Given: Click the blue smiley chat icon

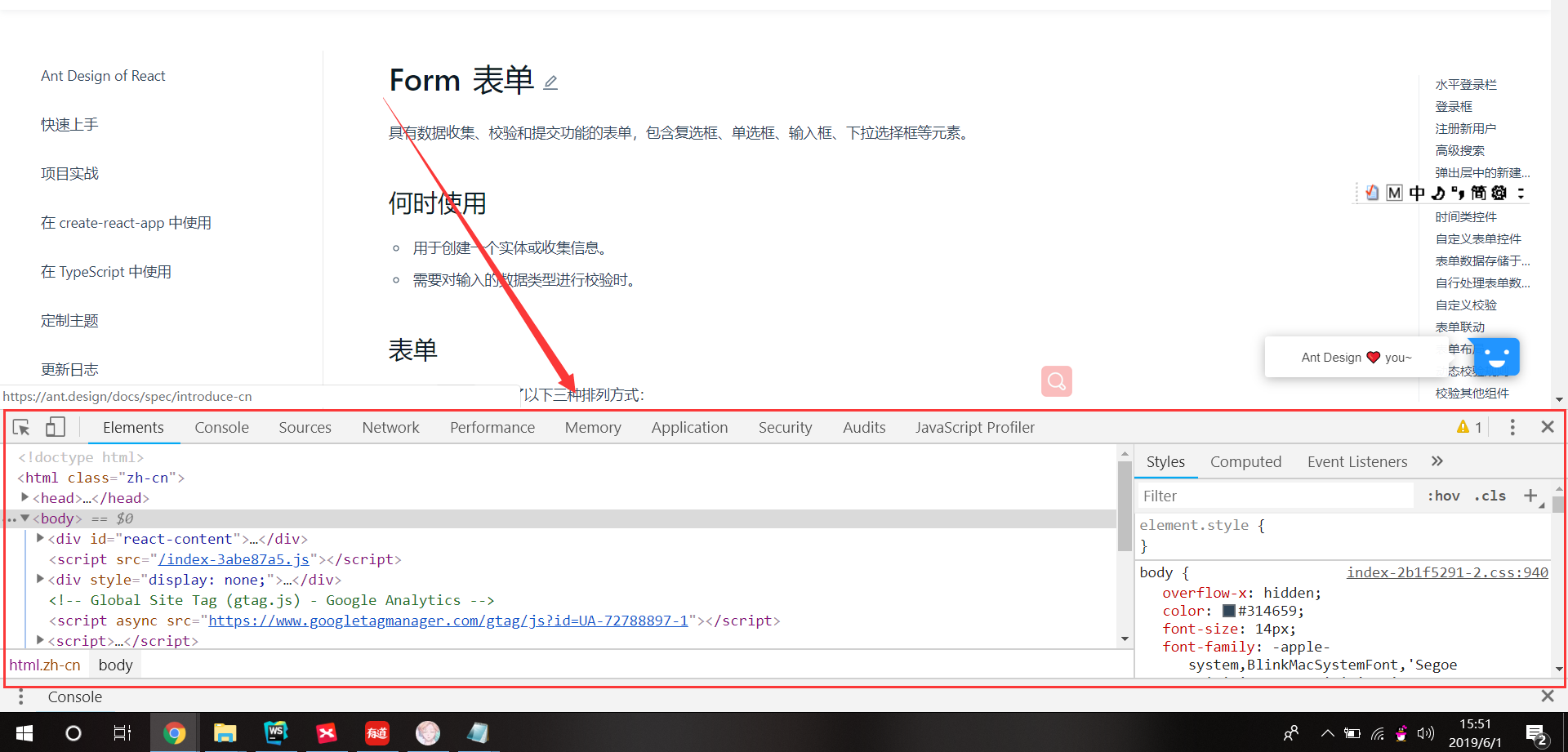Looking at the screenshot, I should [1496, 357].
